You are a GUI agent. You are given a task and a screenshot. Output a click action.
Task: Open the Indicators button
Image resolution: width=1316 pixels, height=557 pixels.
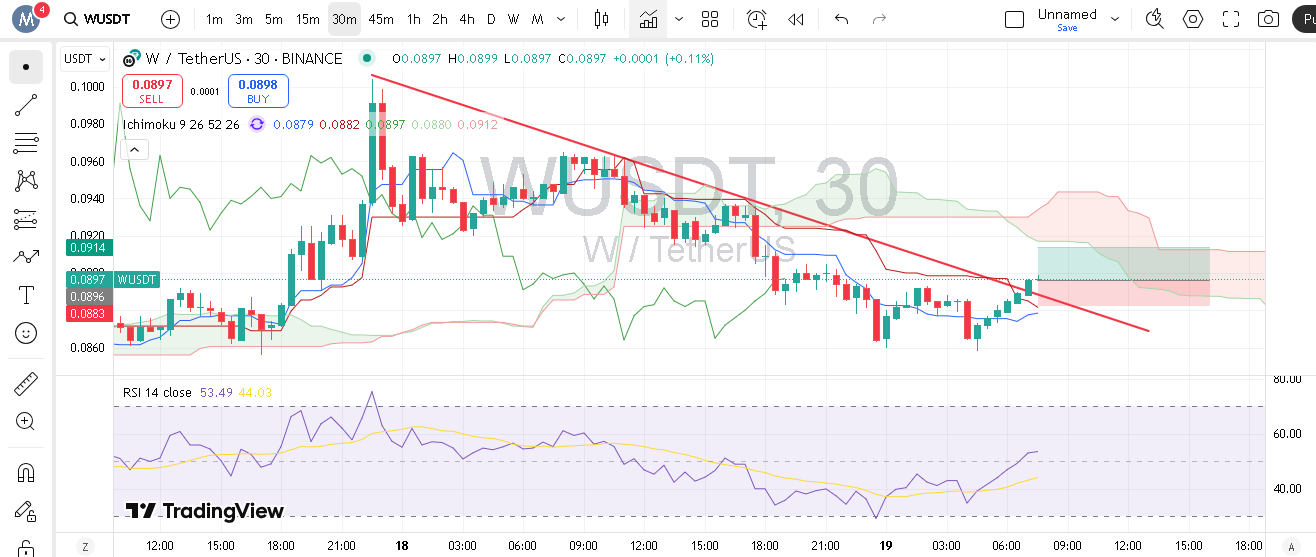click(649, 19)
